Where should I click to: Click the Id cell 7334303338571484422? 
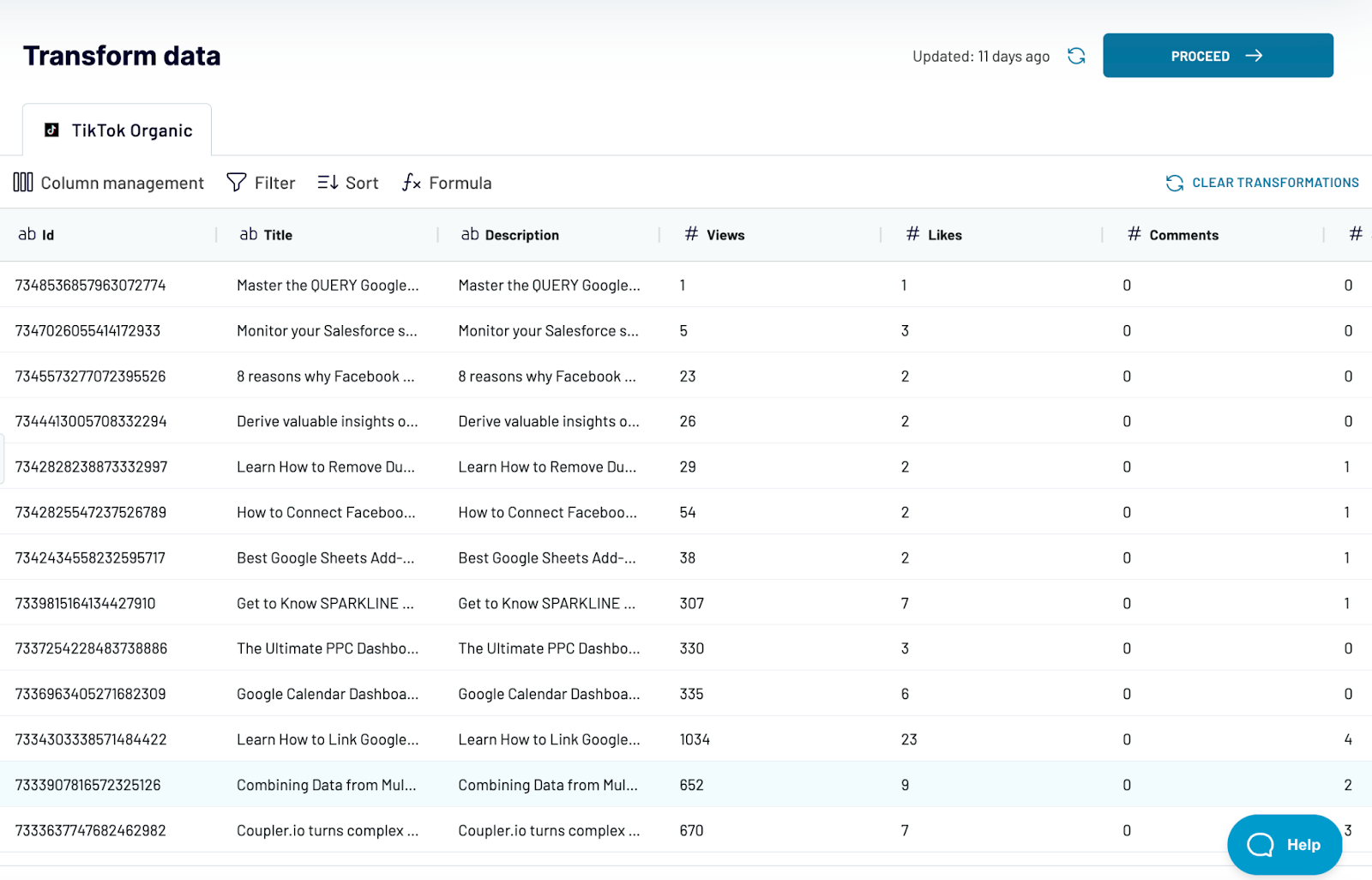click(91, 739)
